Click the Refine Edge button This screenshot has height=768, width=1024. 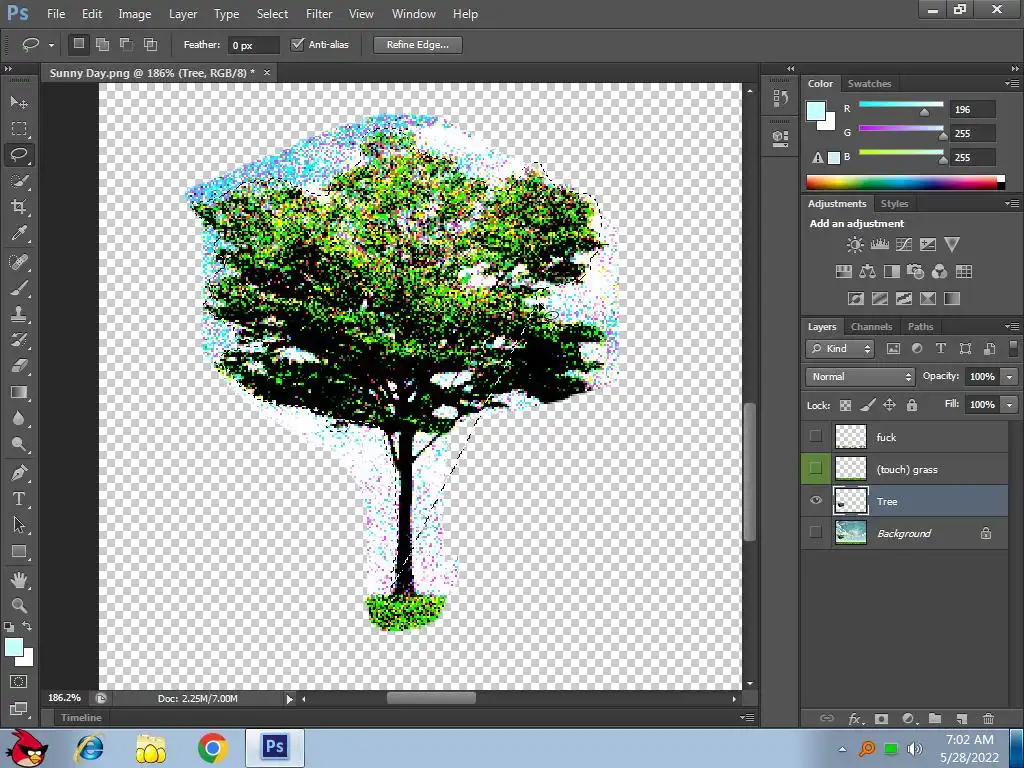[418, 44]
